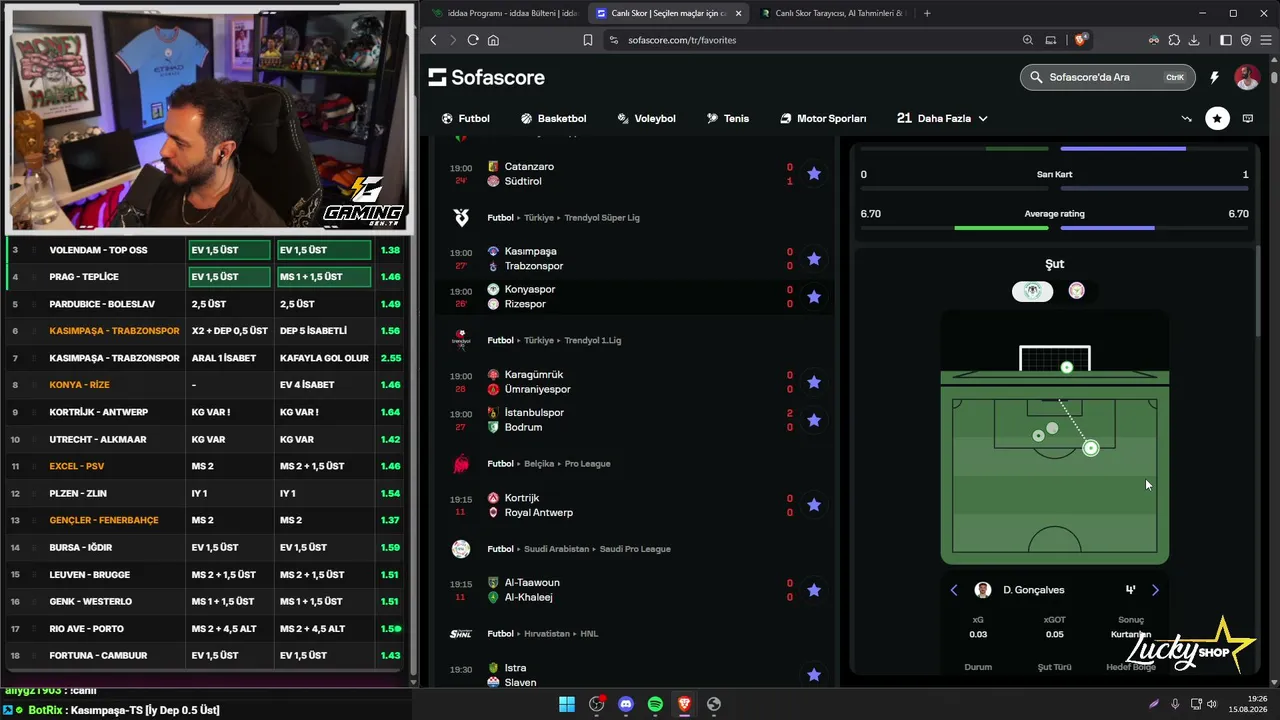Viewport: 1280px width, 720px height.
Task: Unfavorite the Istra vs Slaven match
Action: pyautogui.click(x=814, y=675)
